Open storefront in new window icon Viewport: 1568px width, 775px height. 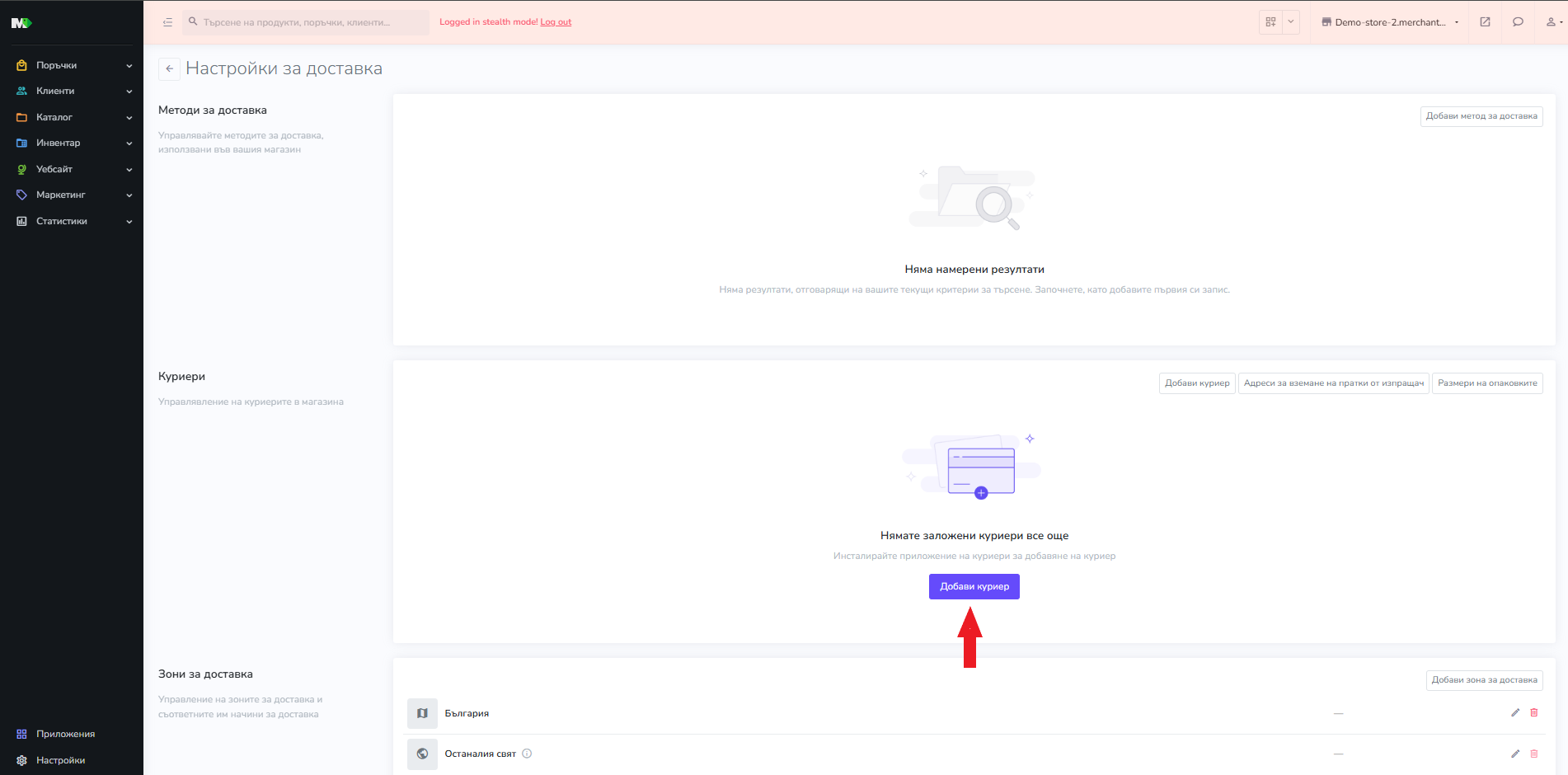coord(1485,22)
